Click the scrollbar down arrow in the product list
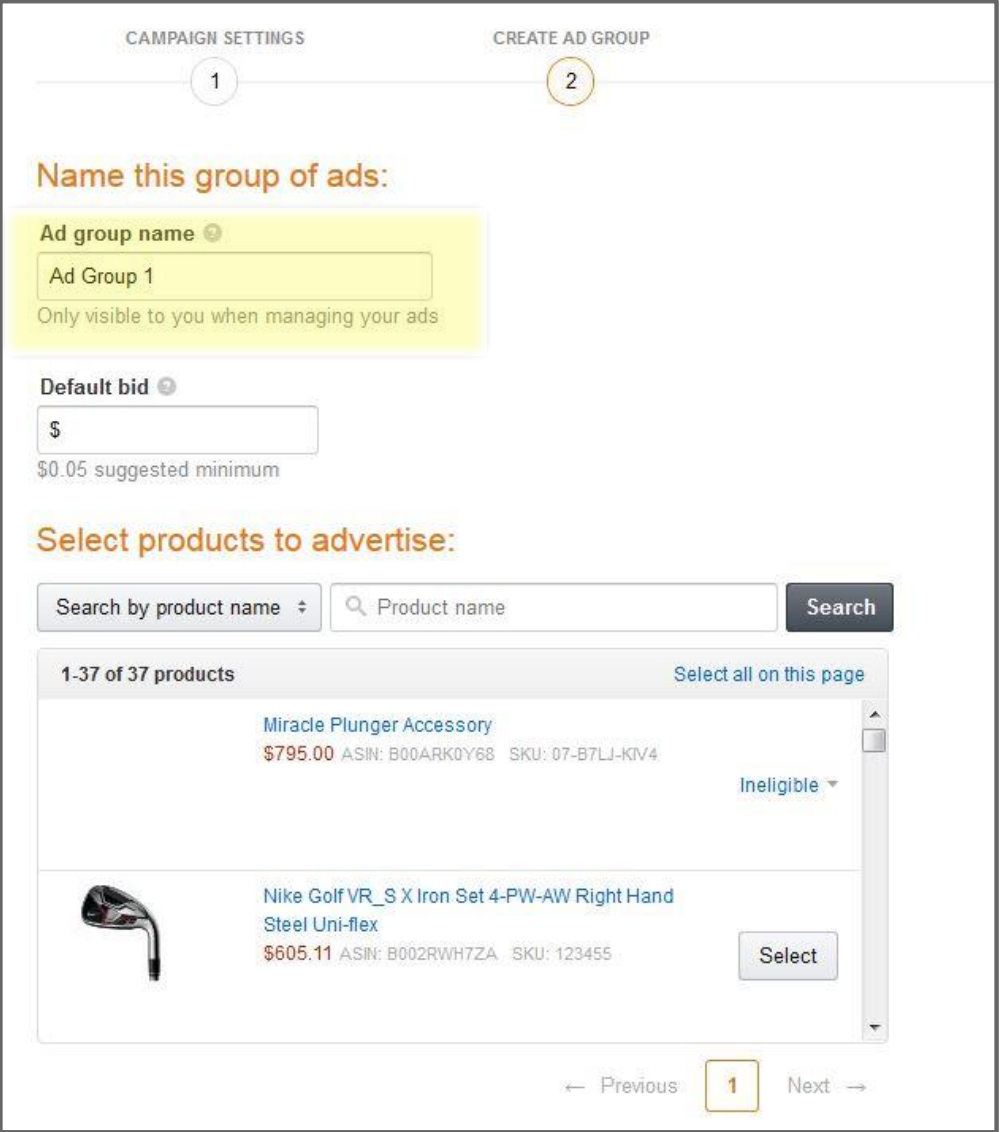This screenshot has height=1132, width=1000. 874,1027
